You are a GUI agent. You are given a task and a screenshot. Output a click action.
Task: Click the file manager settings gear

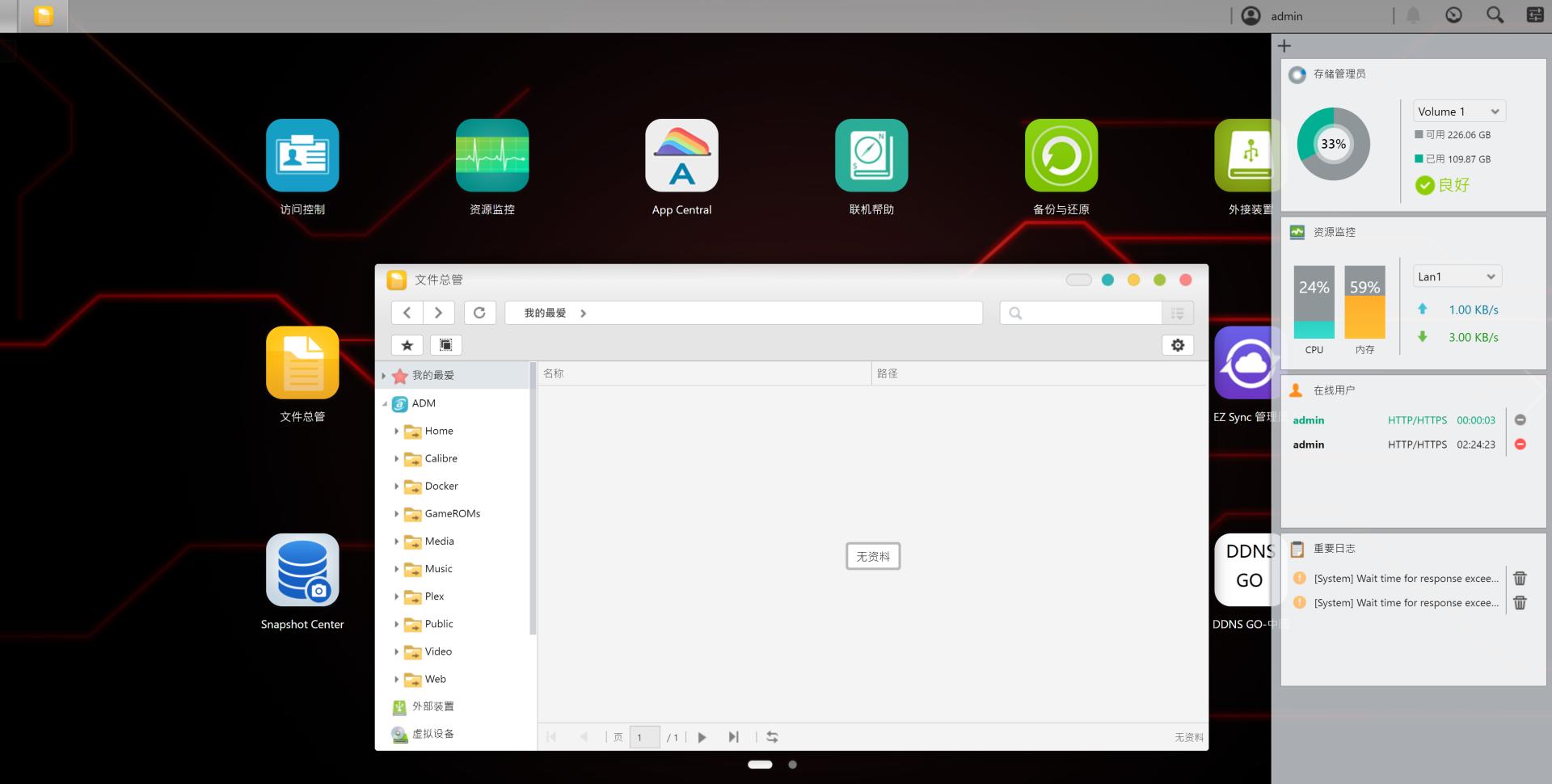click(x=1178, y=345)
